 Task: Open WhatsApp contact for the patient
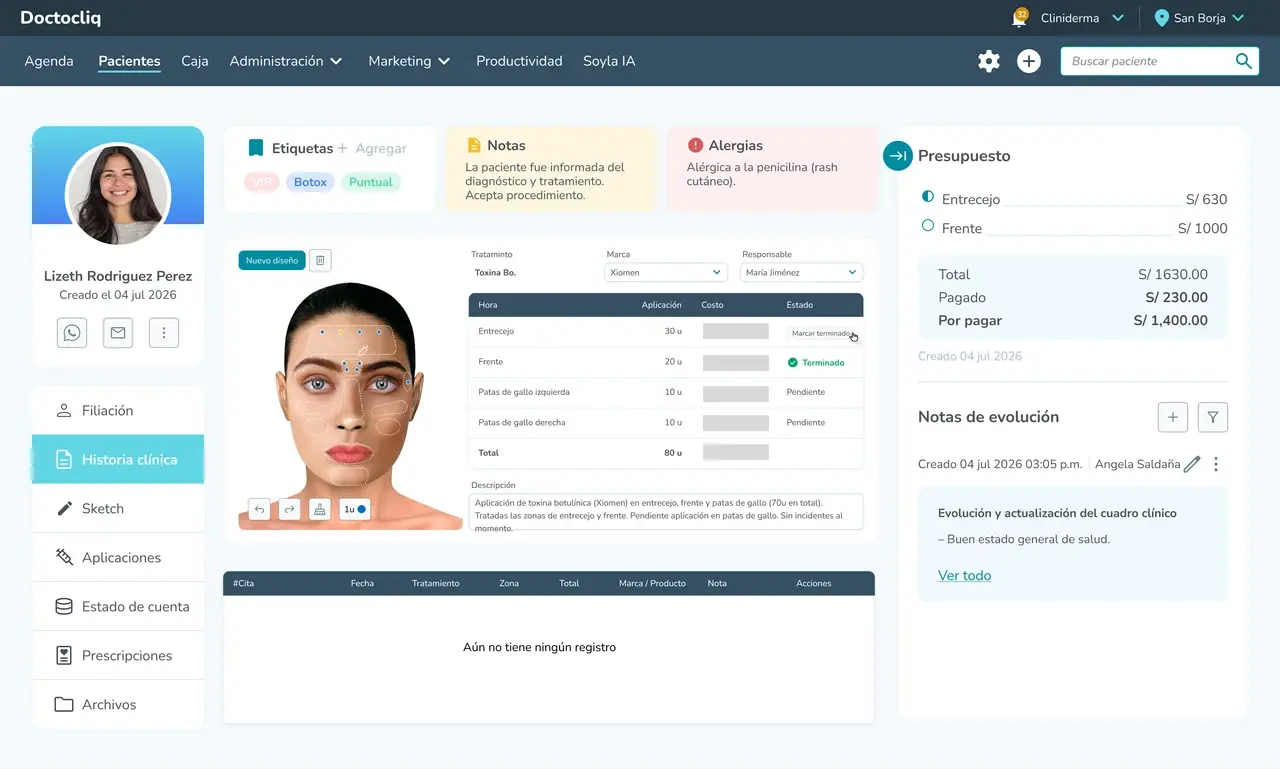[x=72, y=333]
